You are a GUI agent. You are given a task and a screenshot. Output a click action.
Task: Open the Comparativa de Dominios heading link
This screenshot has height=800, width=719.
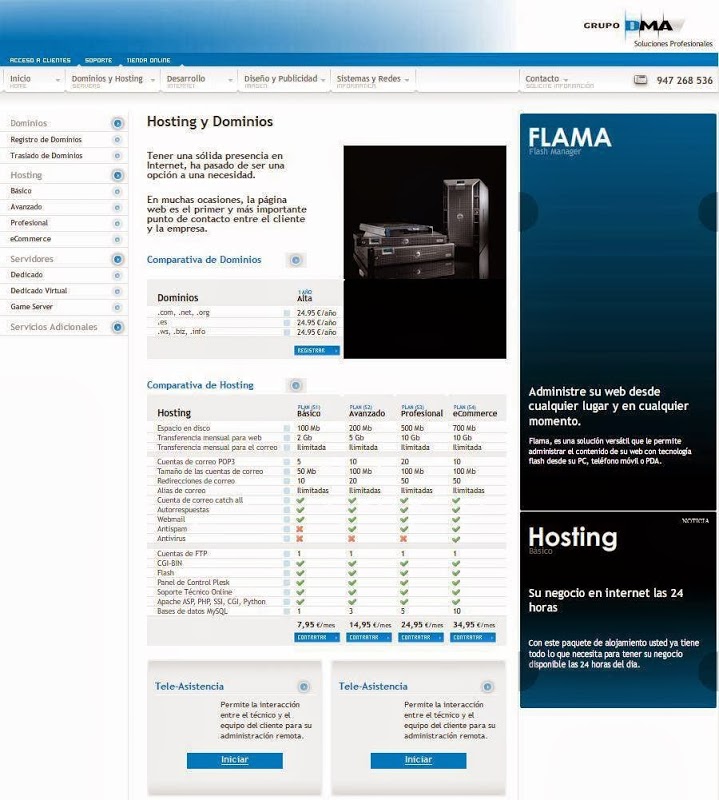[x=204, y=260]
